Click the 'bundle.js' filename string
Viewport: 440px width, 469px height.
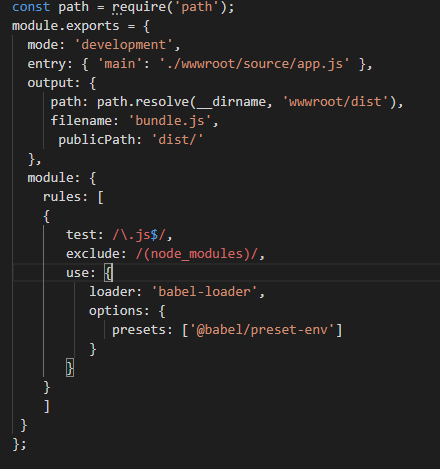170,121
